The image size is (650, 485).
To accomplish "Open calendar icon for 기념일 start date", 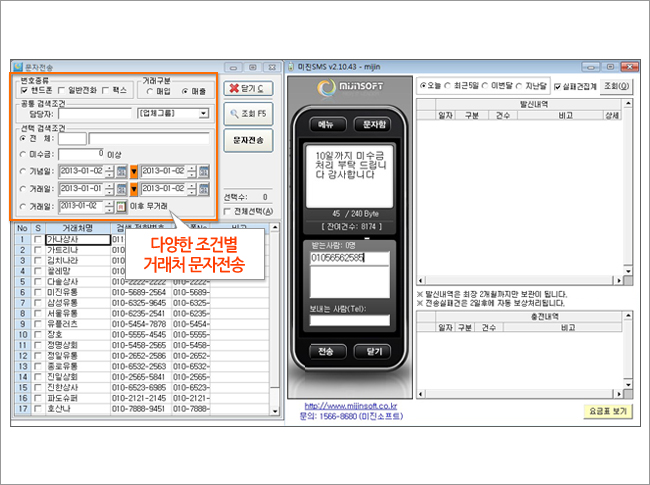I will pyautogui.click(x=122, y=171).
